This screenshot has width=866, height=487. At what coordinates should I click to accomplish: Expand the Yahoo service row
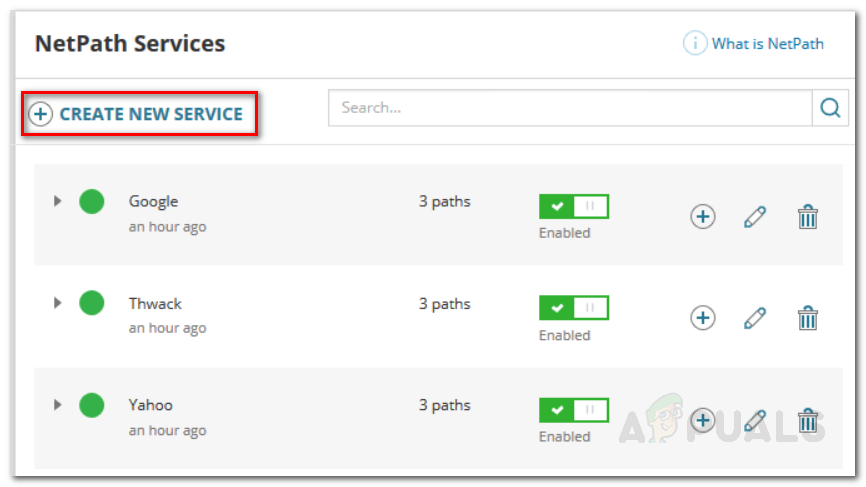pyautogui.click(x=58, y=405)
